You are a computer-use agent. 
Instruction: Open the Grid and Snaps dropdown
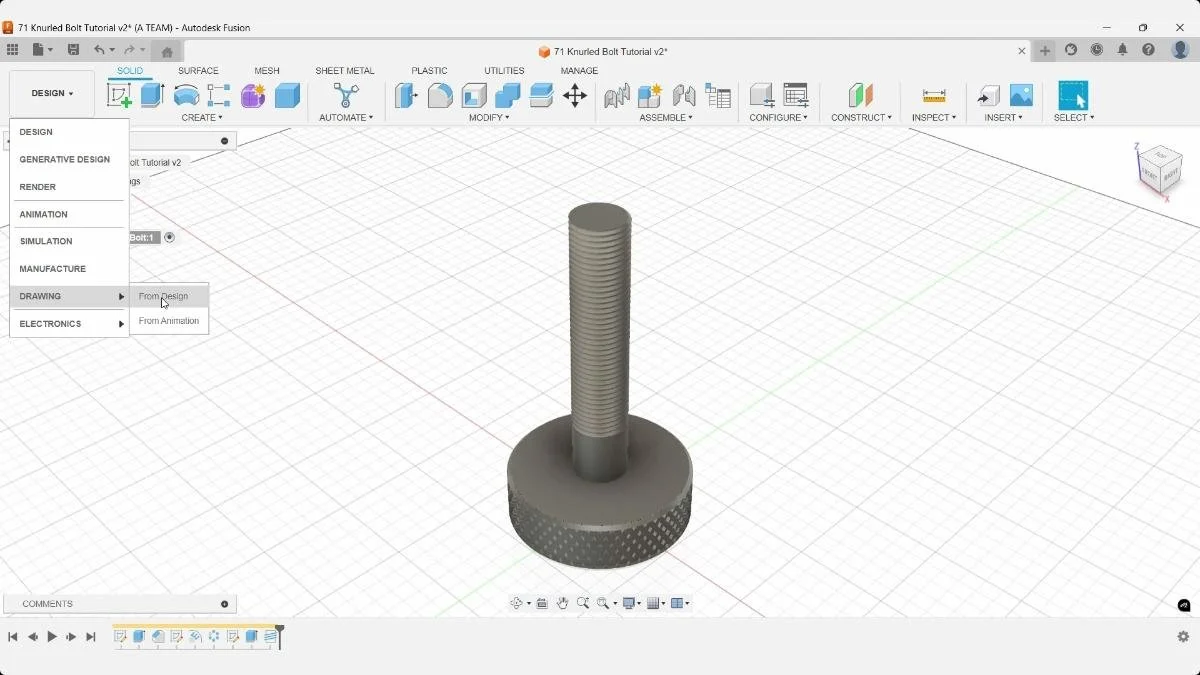point(656,603)
